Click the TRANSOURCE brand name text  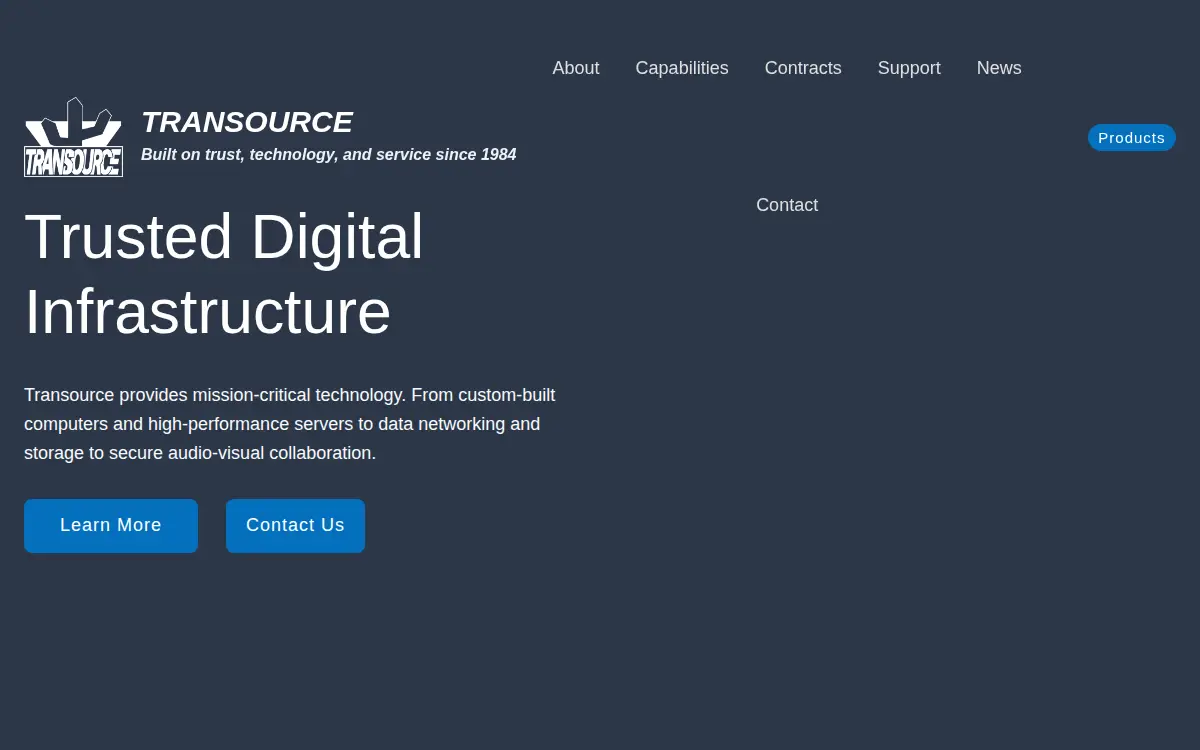click(x=247, y=122)
